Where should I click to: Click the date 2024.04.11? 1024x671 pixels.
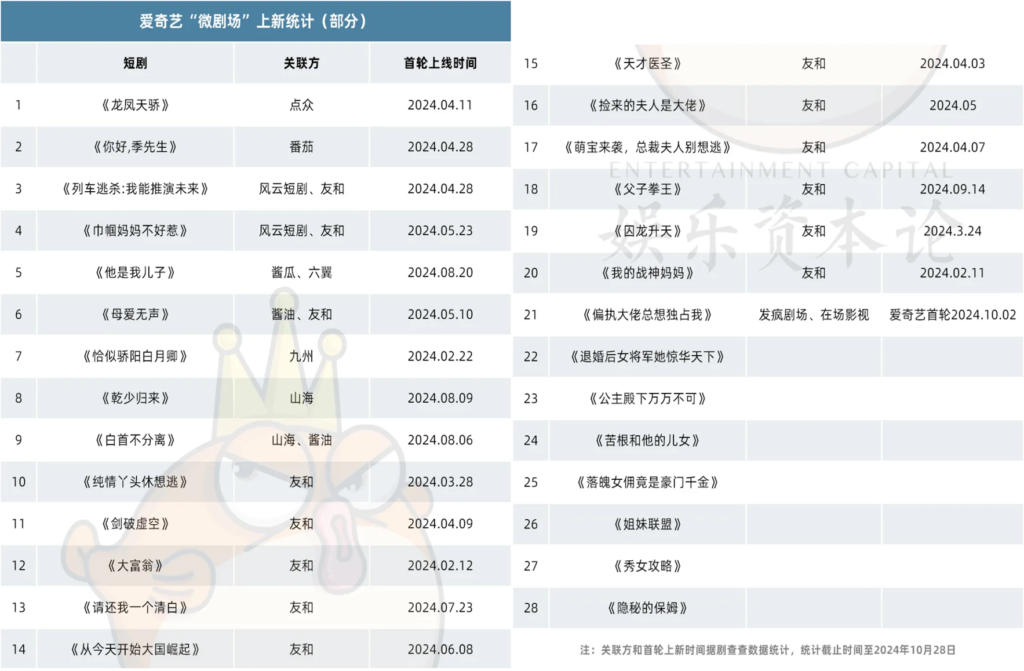click(x=440, y=105)
